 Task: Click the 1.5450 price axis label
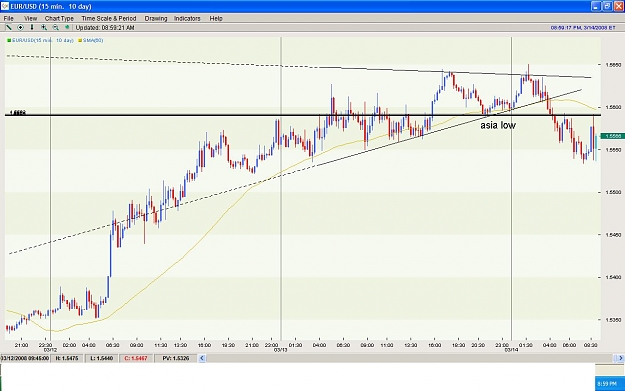pos(613,235)
